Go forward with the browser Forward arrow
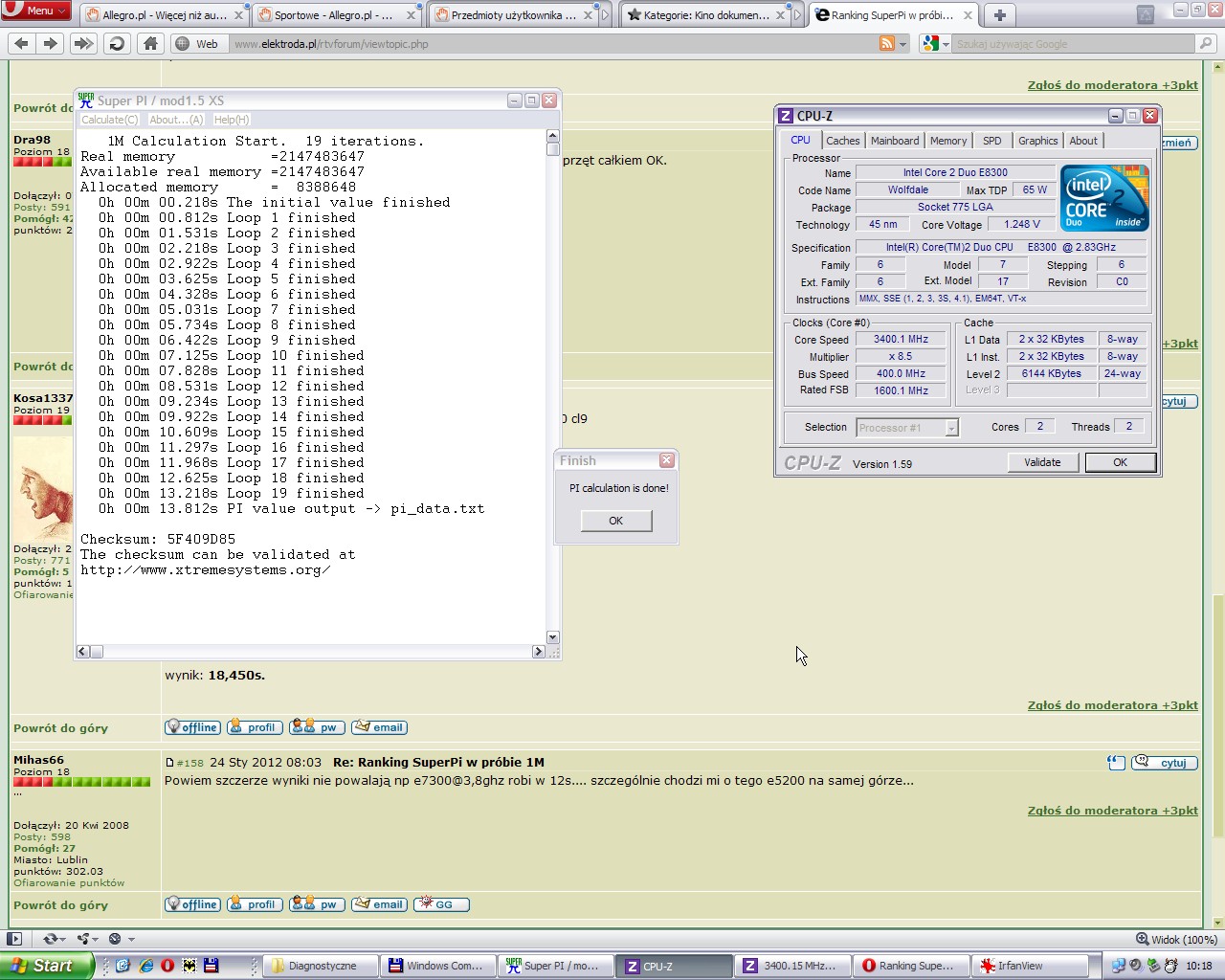This screenshot has width=1225, height=980. point(51,43)
